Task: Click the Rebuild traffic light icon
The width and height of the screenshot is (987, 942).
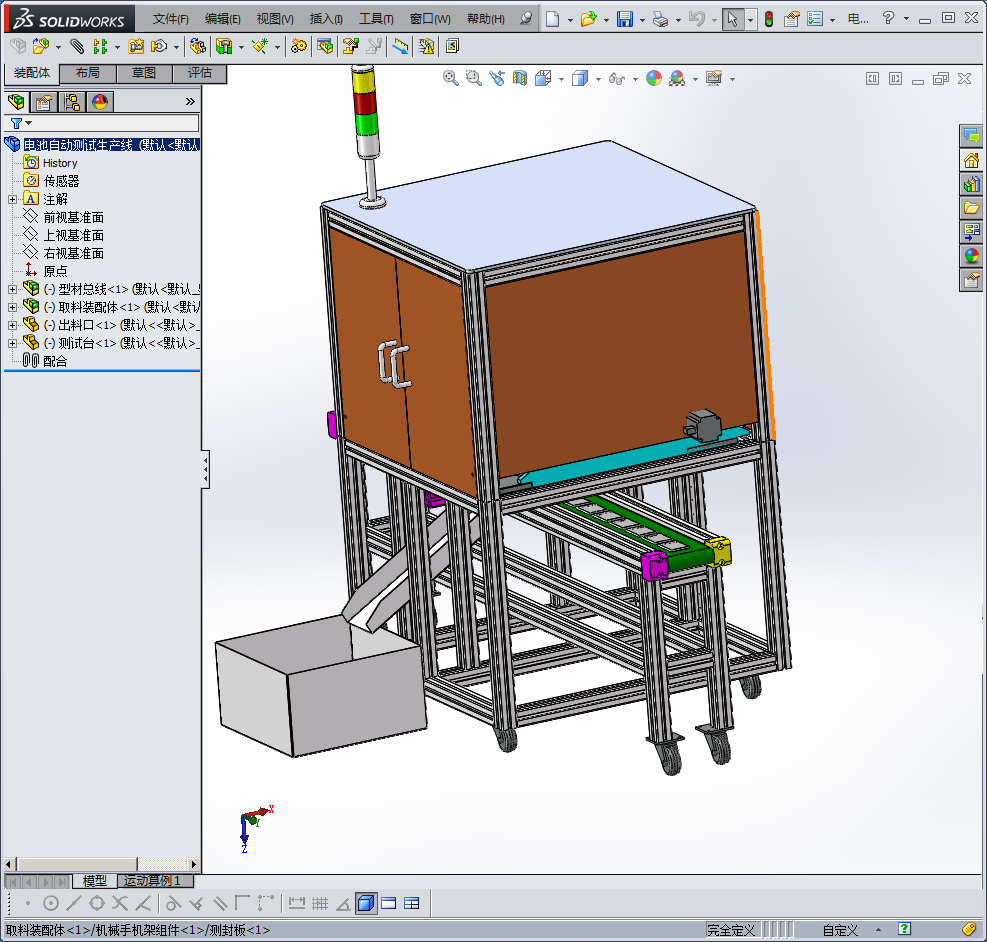Action: (768, 19)
